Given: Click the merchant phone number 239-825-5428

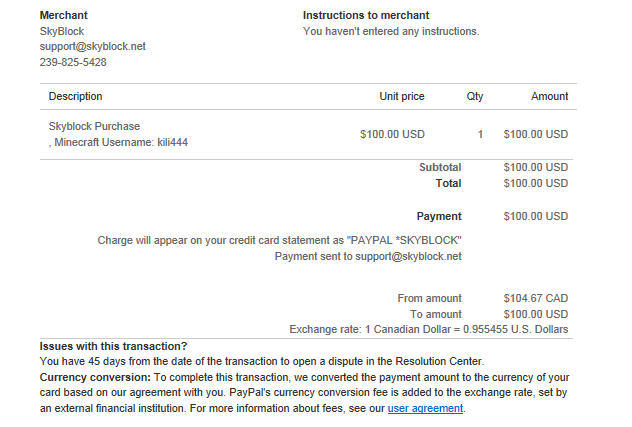Looking at the screenshot, I should click(x=73, y=62).
